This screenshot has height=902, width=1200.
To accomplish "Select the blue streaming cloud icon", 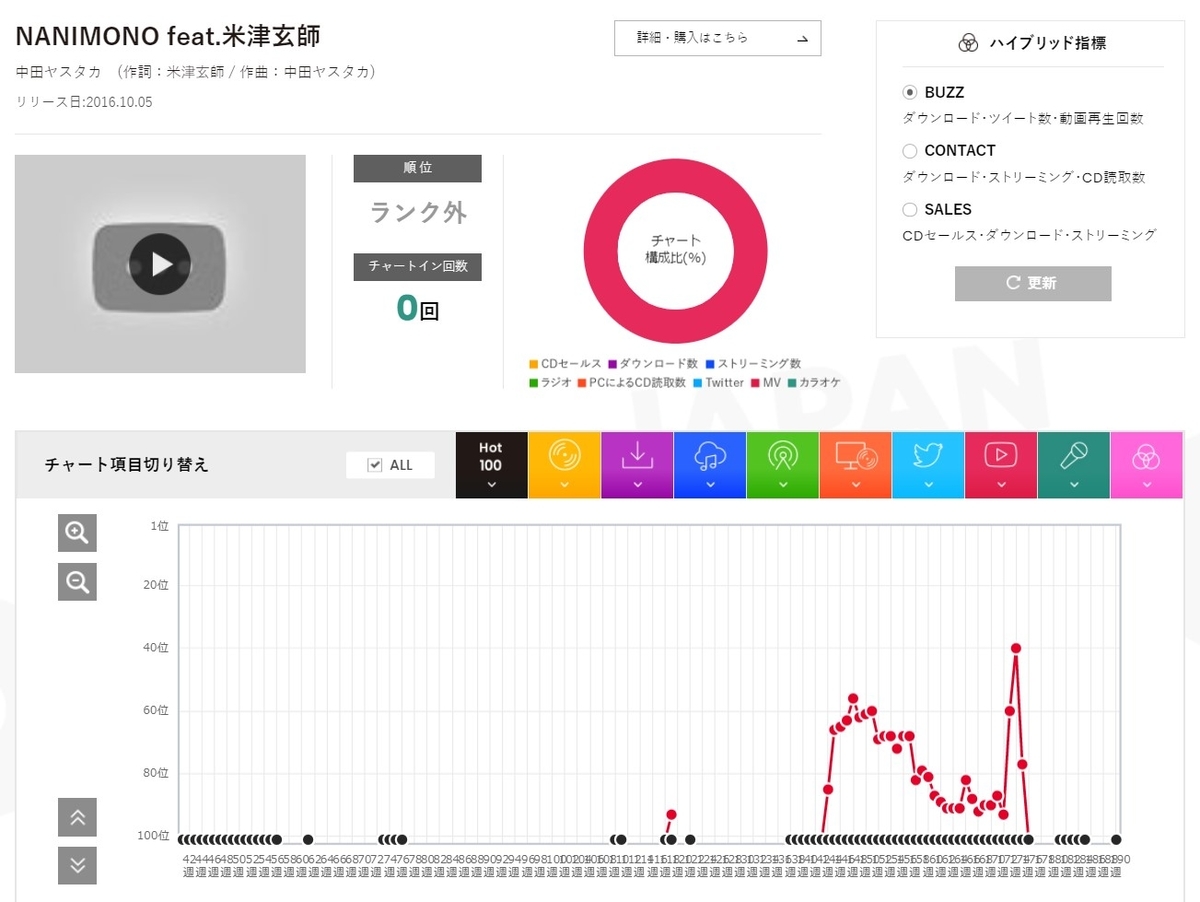I will [x=710, y=465].
